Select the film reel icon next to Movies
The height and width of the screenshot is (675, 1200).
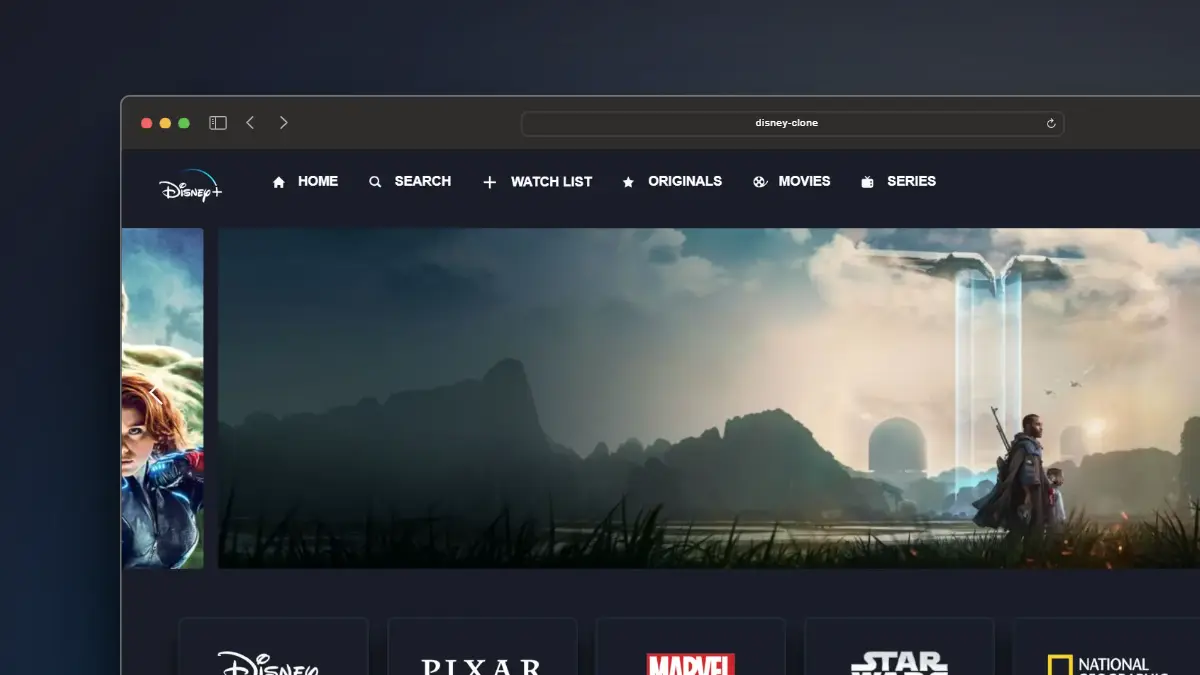(757, 181)
